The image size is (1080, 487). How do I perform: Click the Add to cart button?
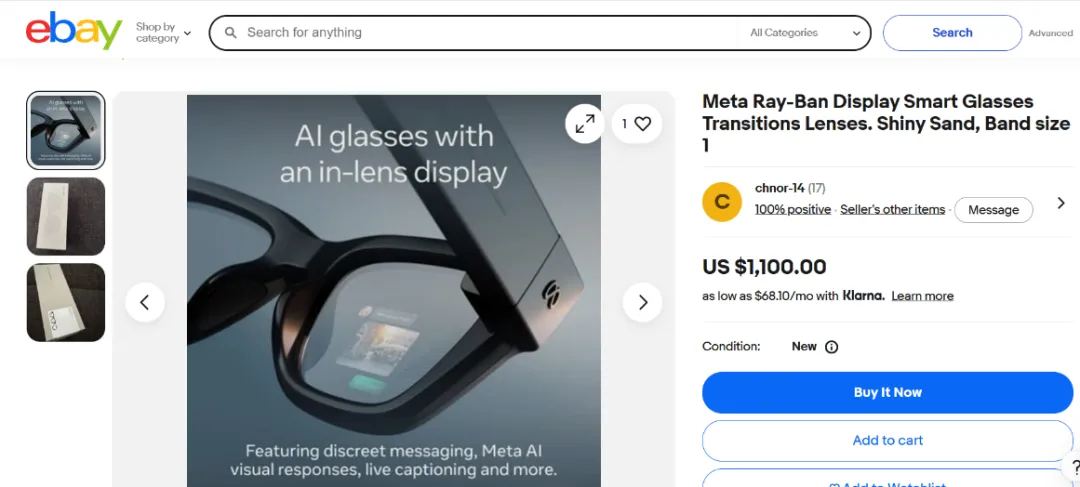(x=887, y=440)
